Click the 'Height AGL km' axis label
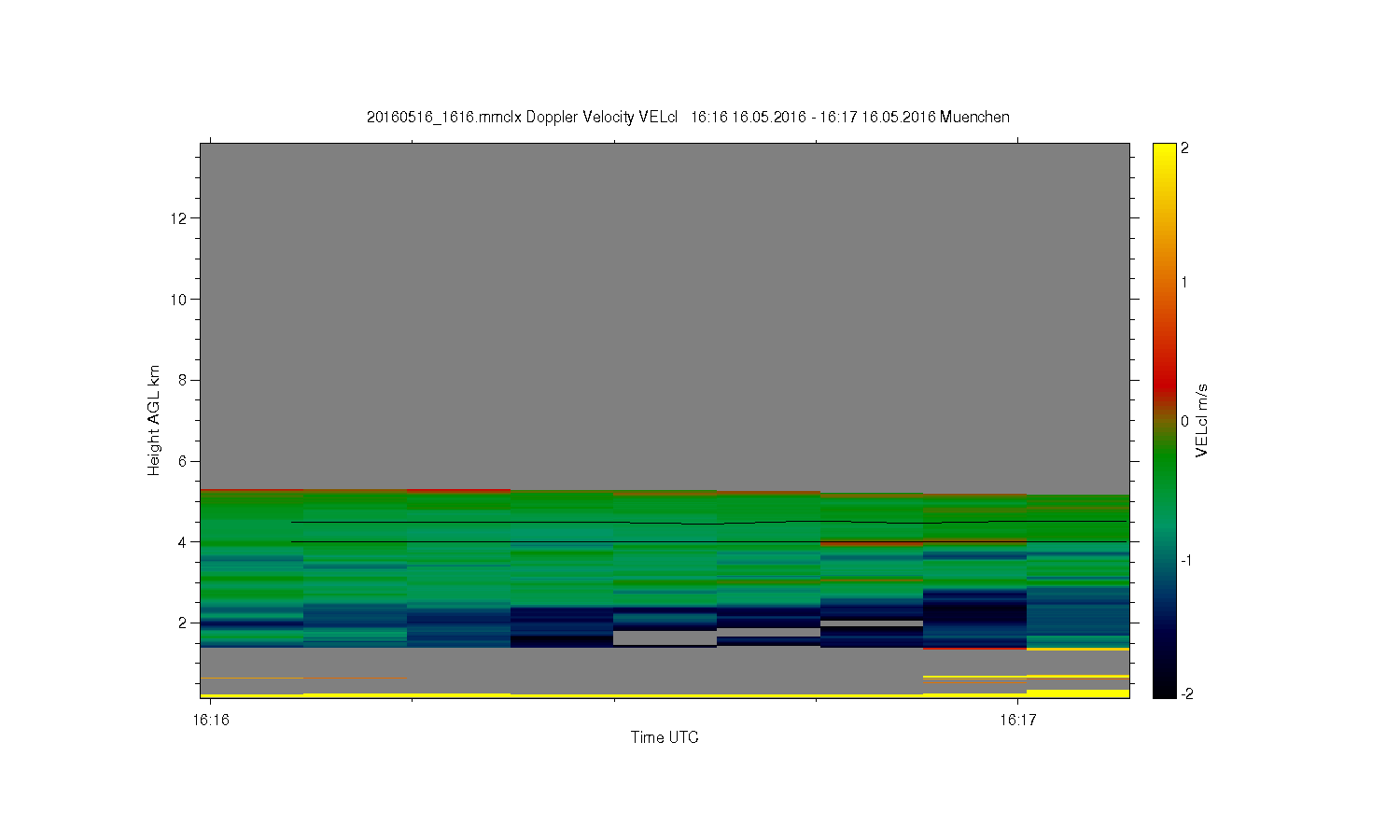The height and width of the screenshot is (840, 1400). coord(154,421)
